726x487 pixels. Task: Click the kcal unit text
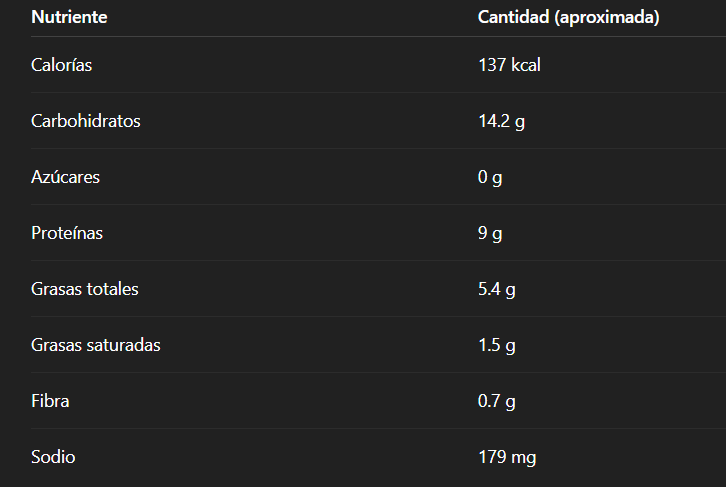[x=526, y=65]
